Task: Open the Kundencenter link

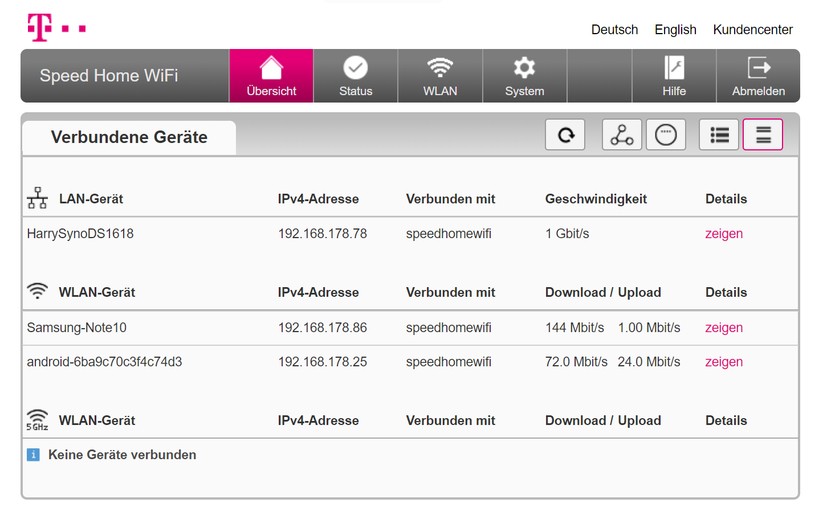Action: (x=752, y=30)
